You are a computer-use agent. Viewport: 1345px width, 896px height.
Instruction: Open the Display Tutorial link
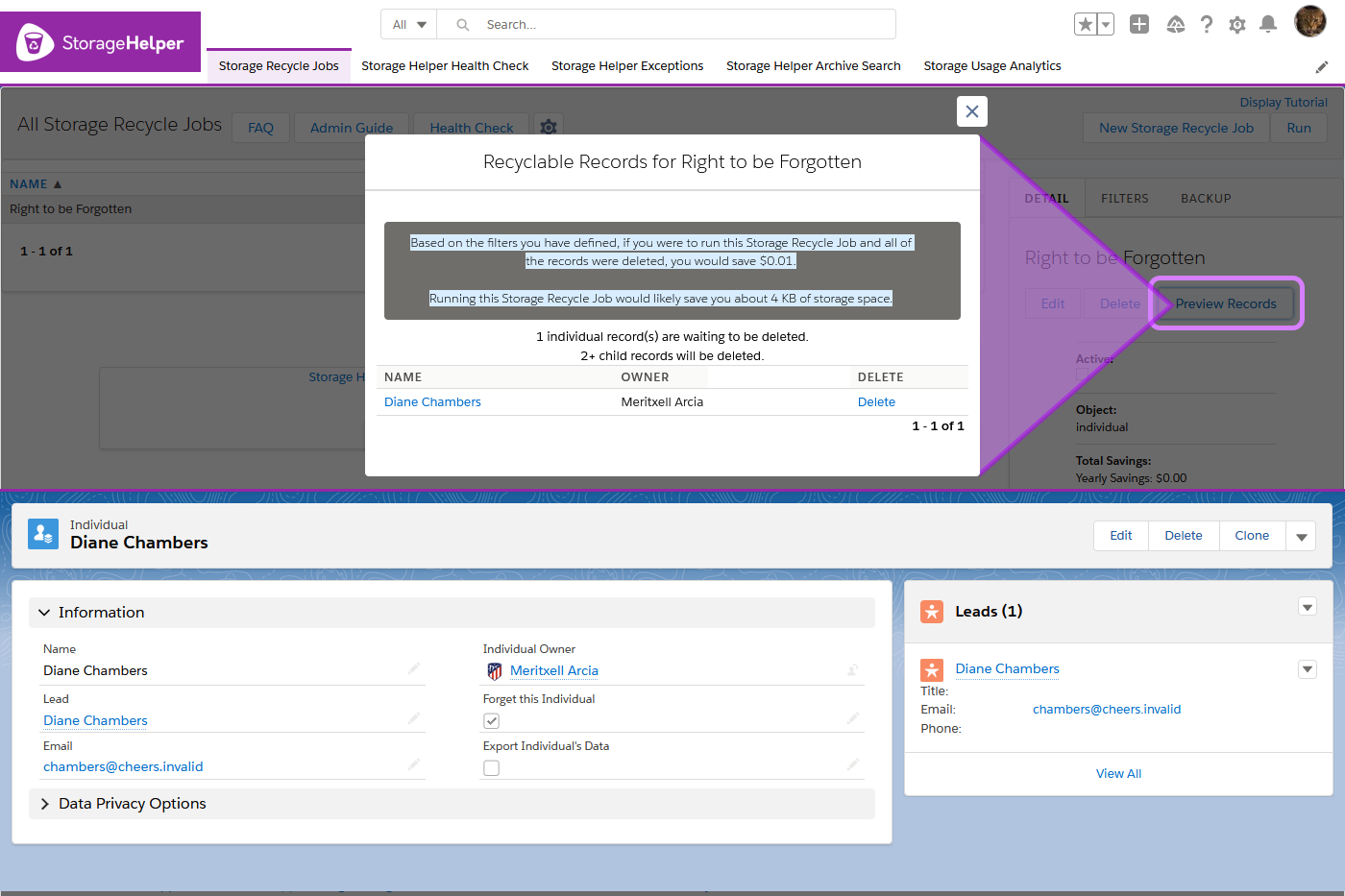pos(1284,103)
